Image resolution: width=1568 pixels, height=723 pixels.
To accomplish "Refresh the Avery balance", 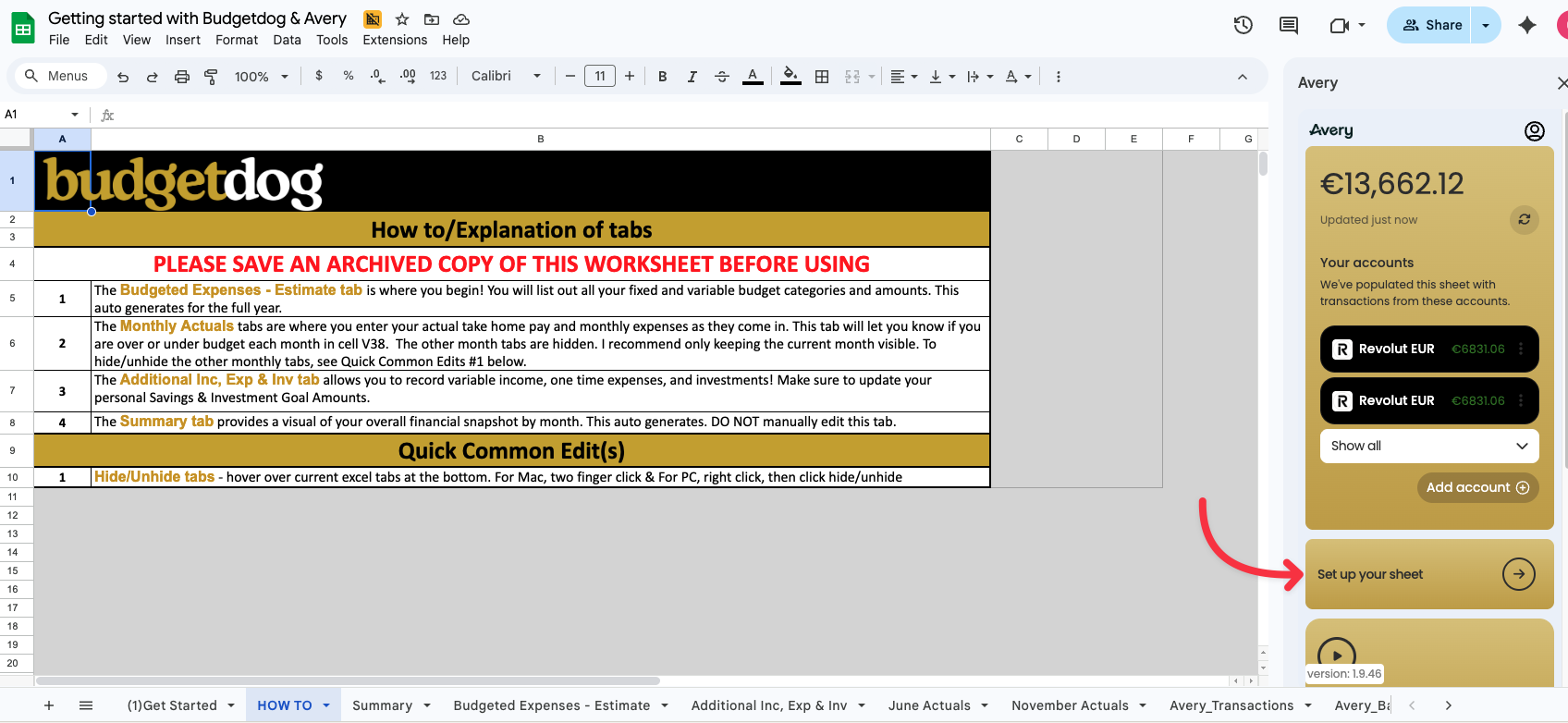I will tap(1524, 220).
